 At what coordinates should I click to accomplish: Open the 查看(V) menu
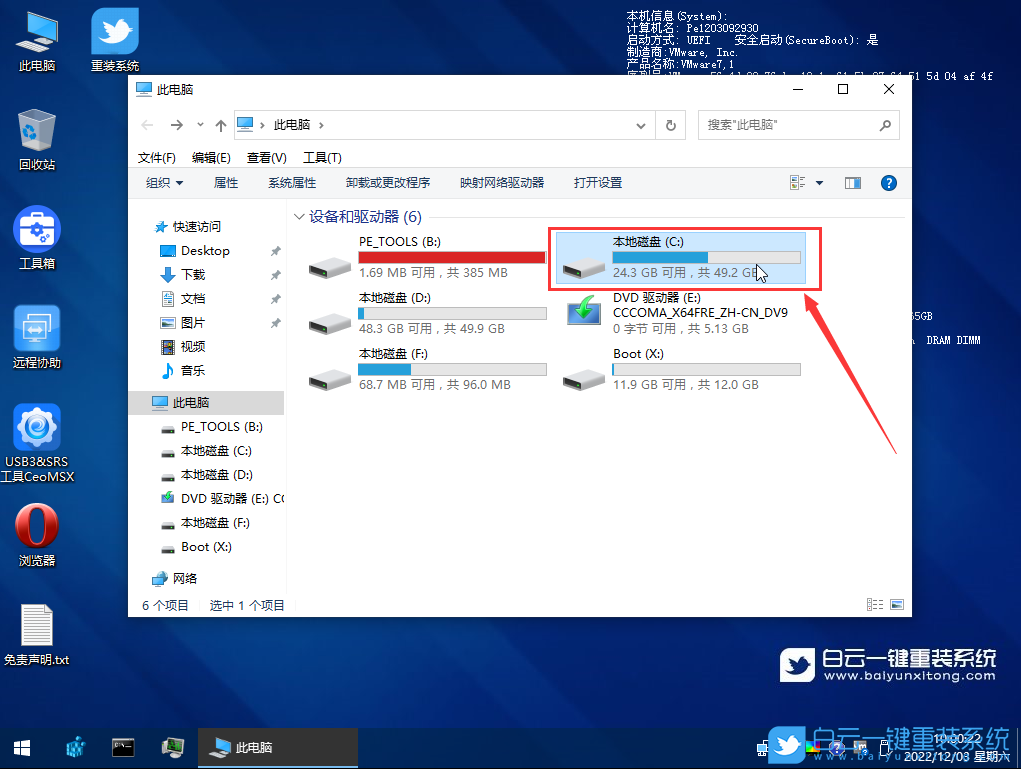point(264,157)
